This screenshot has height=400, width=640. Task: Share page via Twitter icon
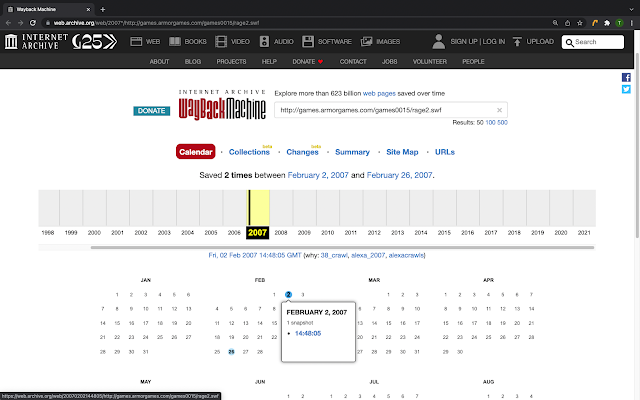(626, 89)
